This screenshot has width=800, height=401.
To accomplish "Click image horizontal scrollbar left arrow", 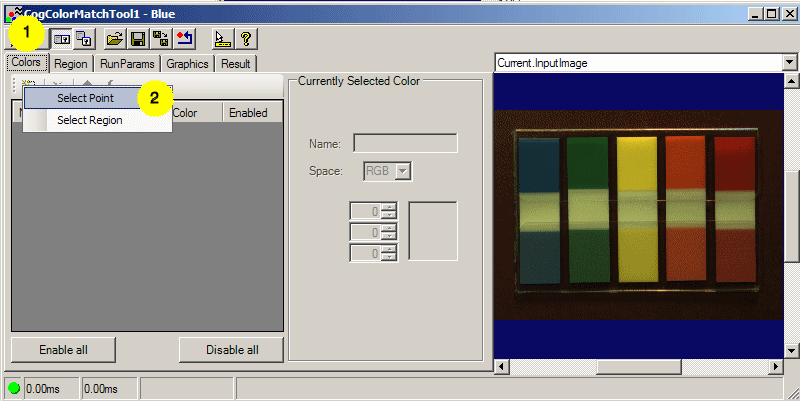I will pyautogui.click(x=501, y=366).
